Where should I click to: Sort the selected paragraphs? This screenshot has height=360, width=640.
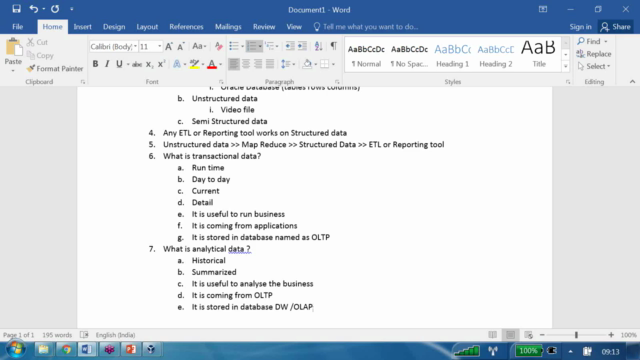(319, 47)
